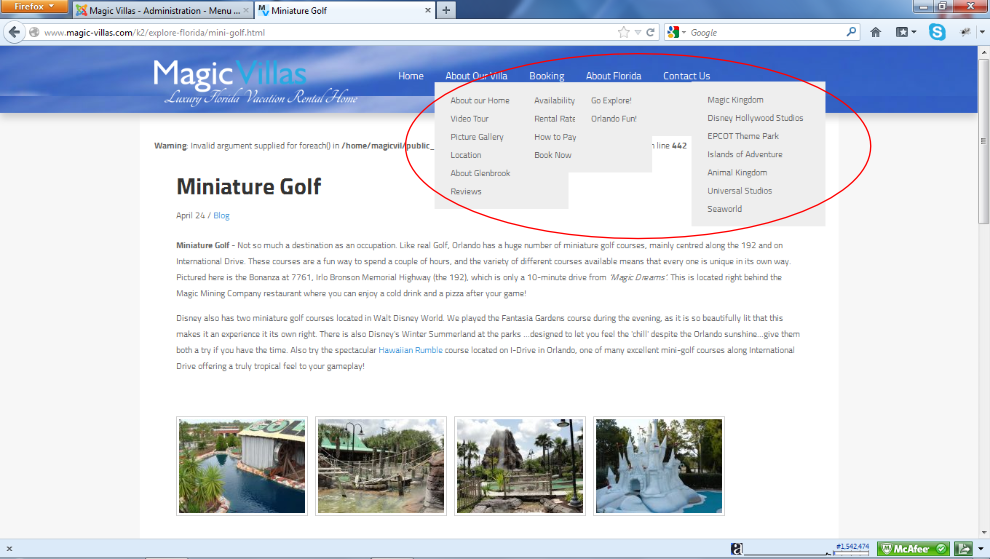Select Rental Rate submenu item
This screenshot has height=559, width=990.
(554, 119)
